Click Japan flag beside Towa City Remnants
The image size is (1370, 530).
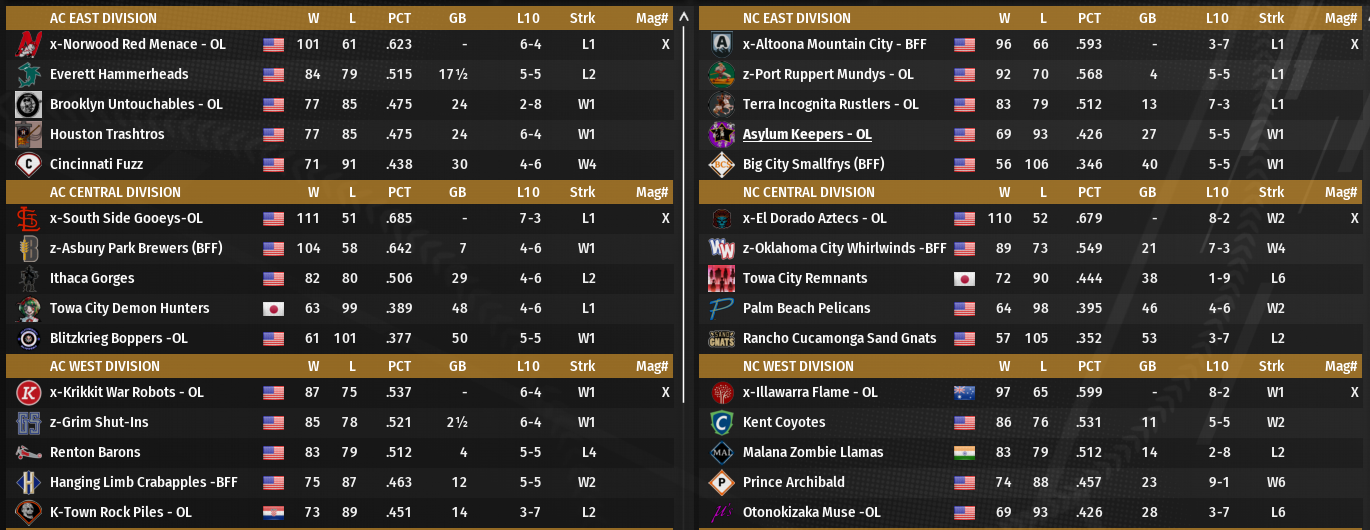click(x=964, y=278)
